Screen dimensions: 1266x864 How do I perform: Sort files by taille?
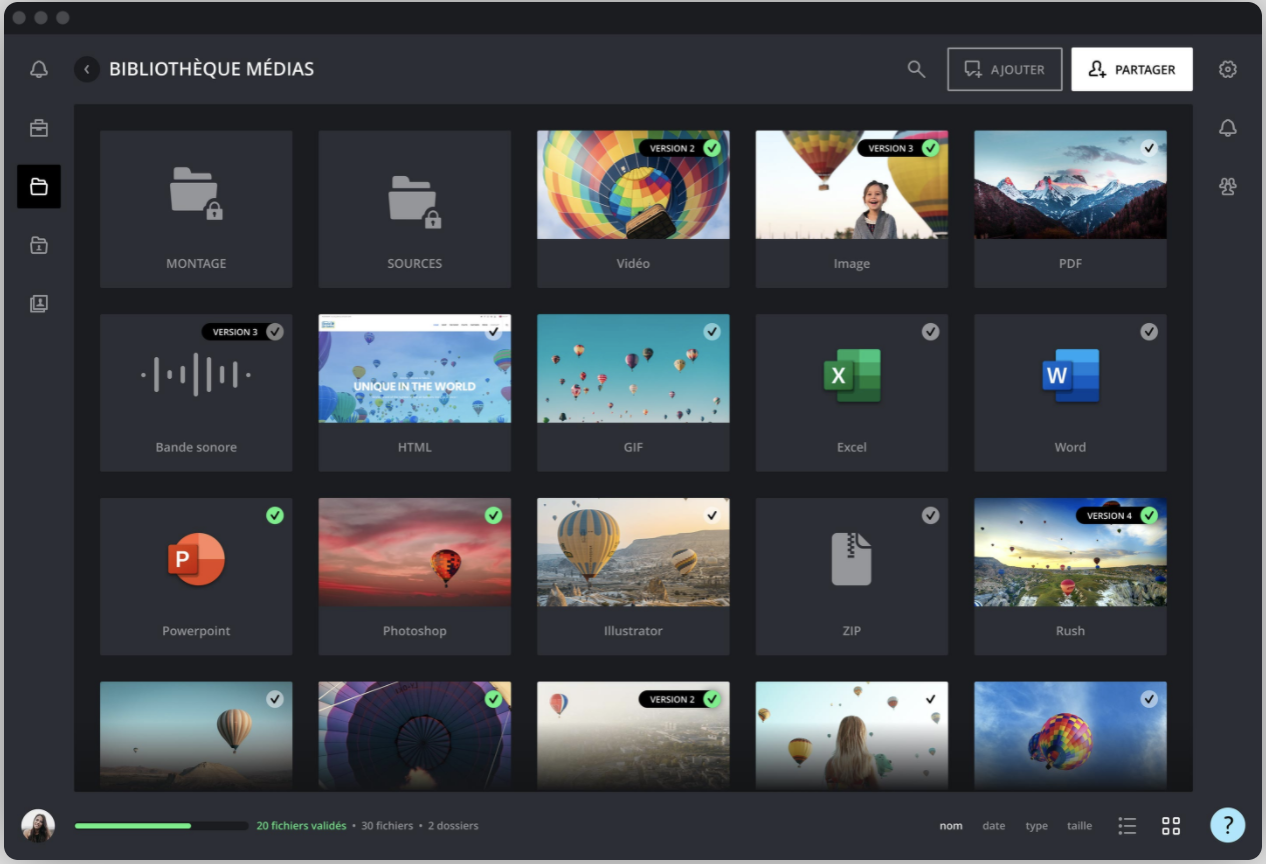tap(1079, 826)
